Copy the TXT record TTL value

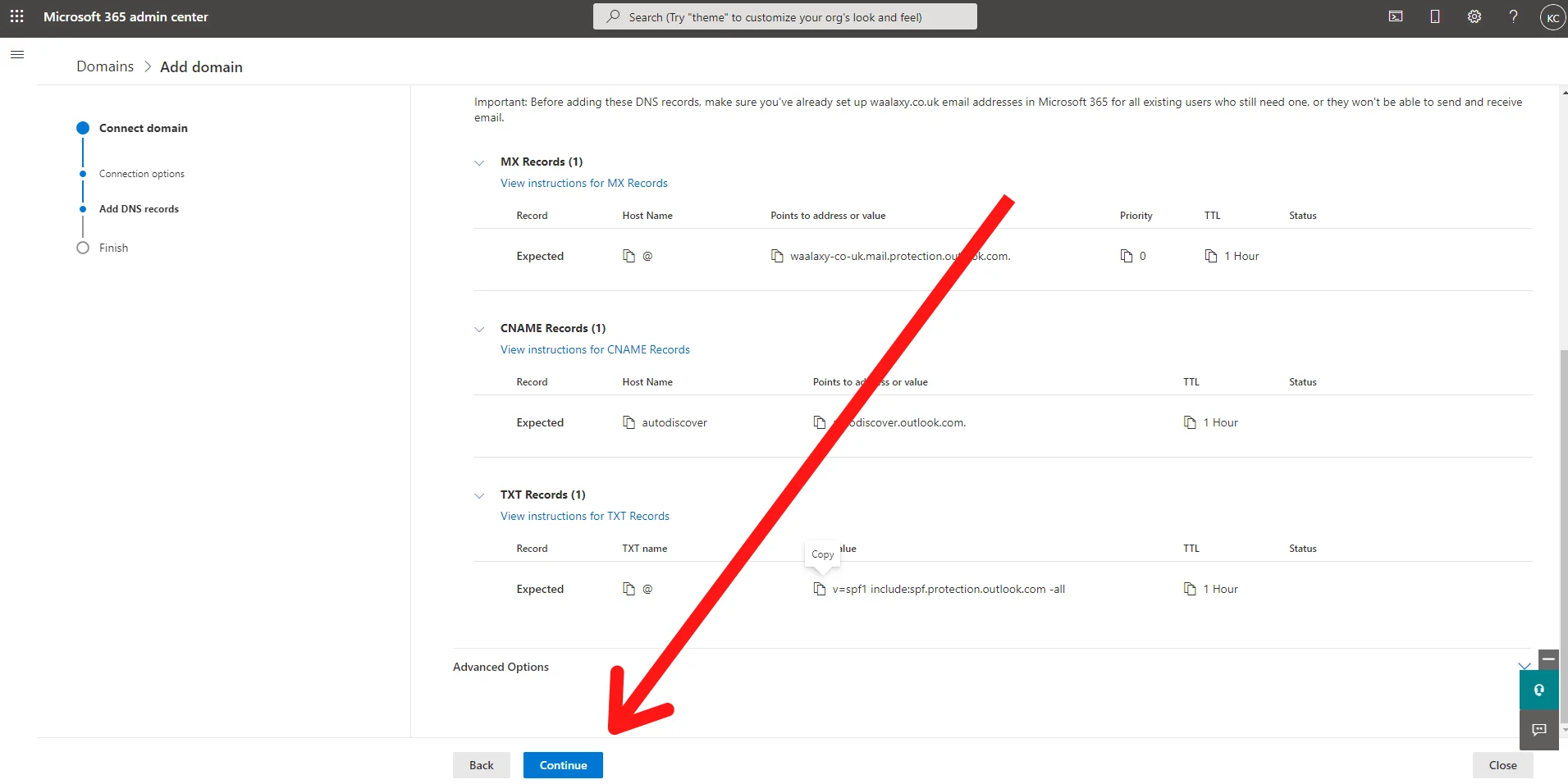coord(1190,589)
